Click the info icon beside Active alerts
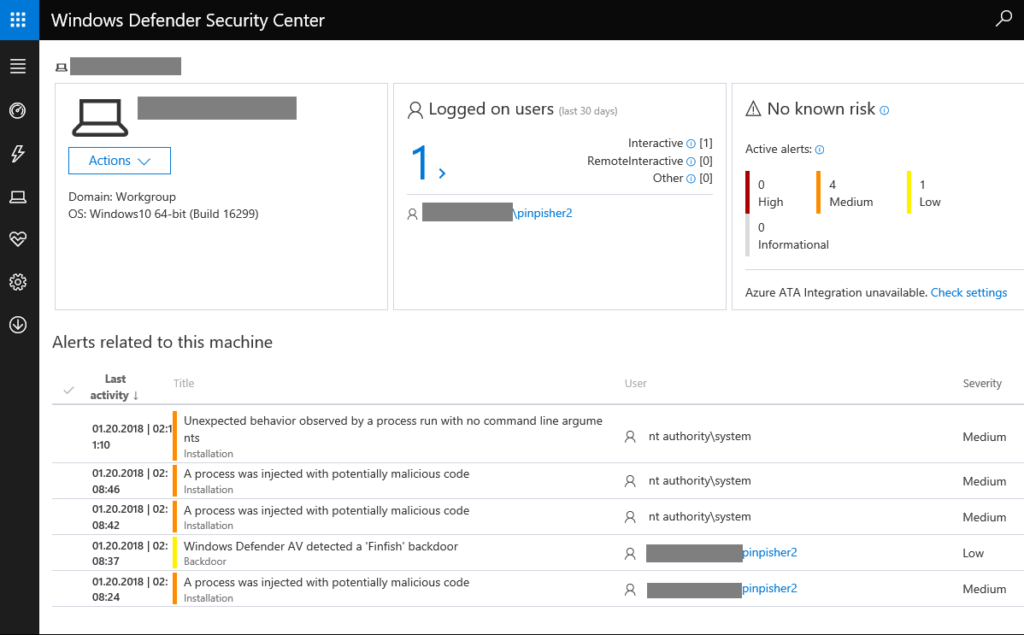The height and width of the screenshot is (635, 1024). [x=819, y=149]
